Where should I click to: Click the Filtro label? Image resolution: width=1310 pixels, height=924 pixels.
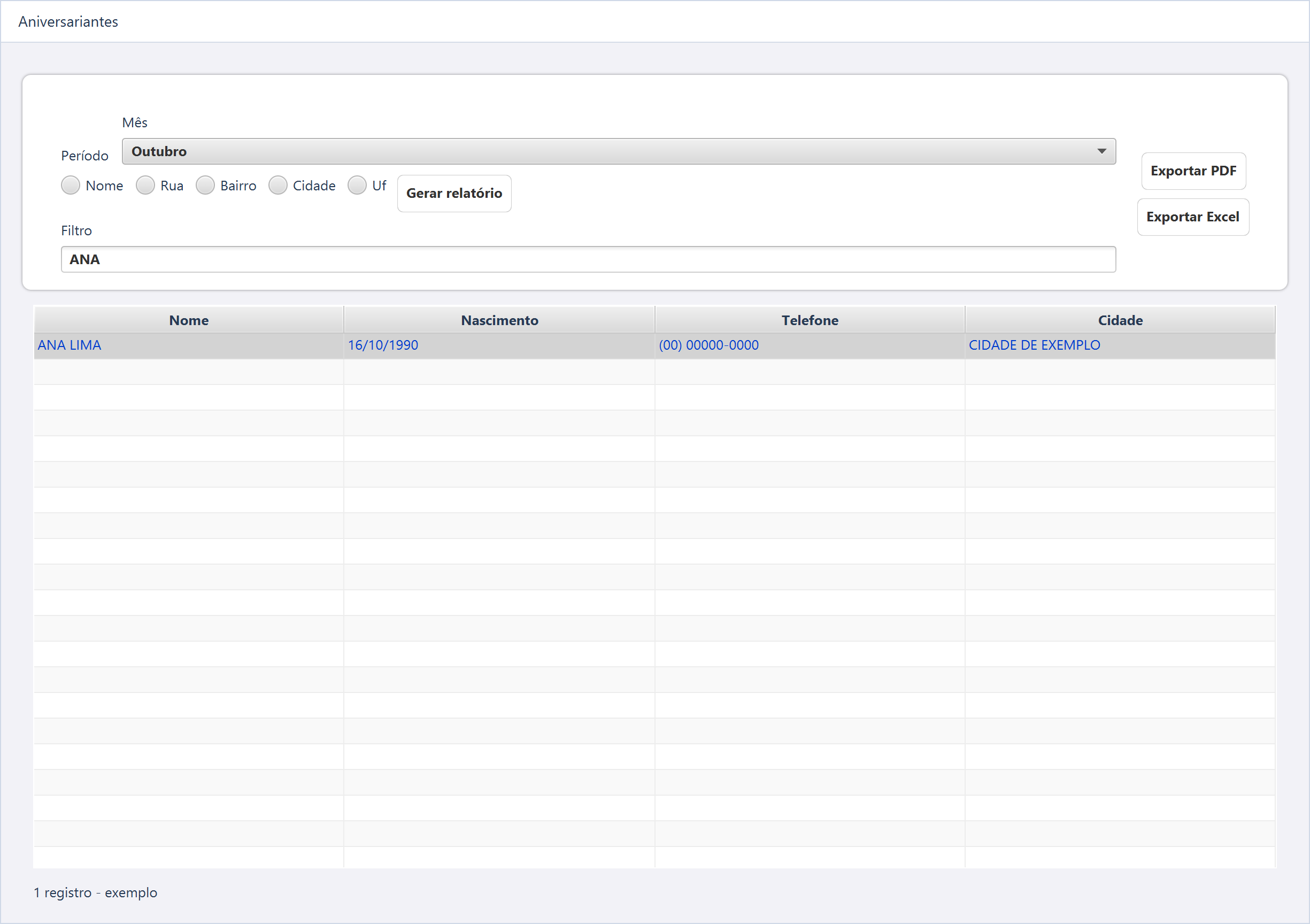tap(76, 230)
